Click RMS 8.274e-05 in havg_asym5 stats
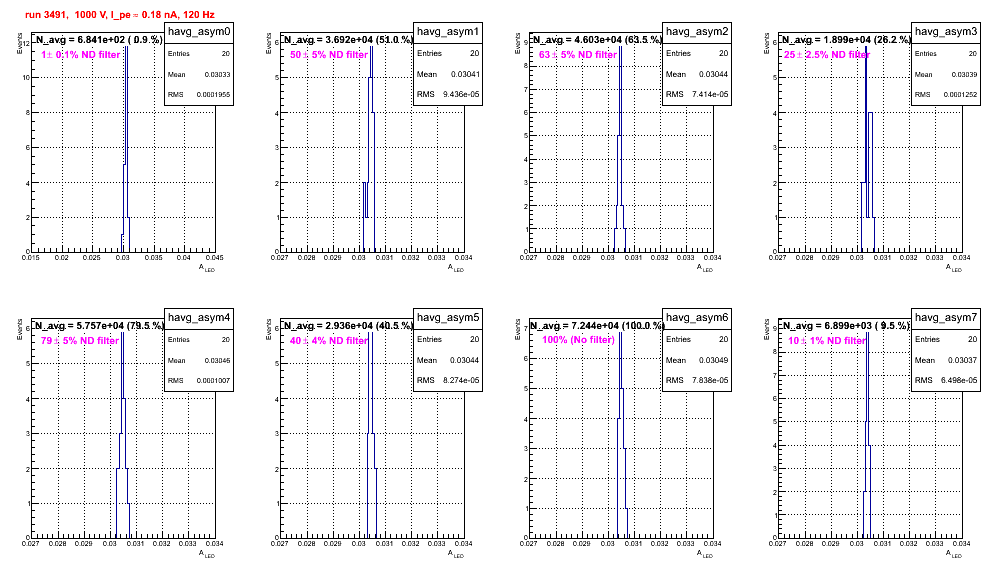 448,380
